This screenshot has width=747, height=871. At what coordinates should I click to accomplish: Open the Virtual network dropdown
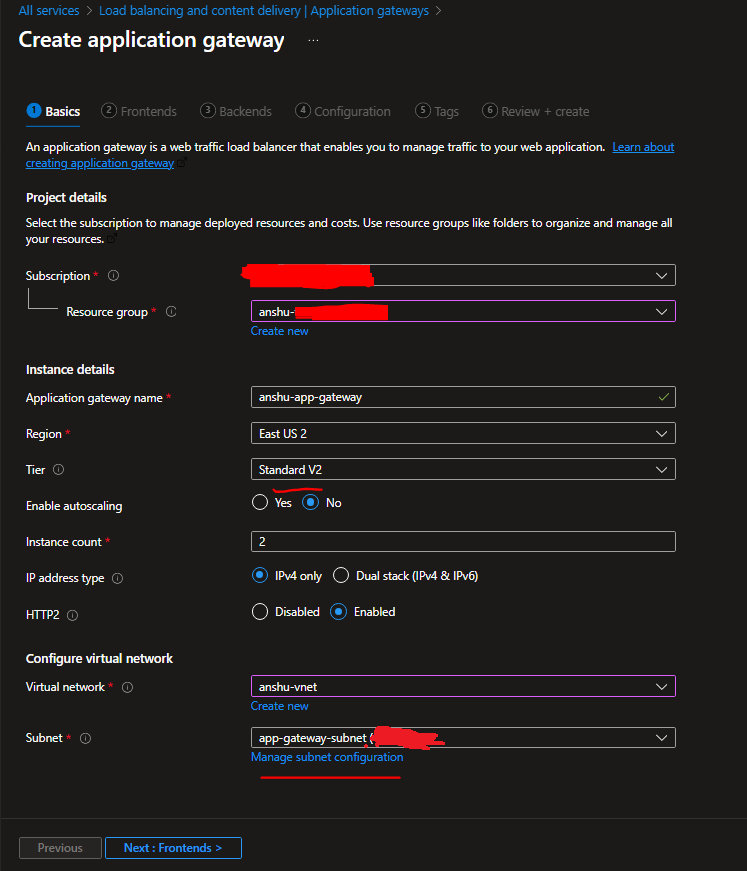pyautogui.click(x=462, y=687)
